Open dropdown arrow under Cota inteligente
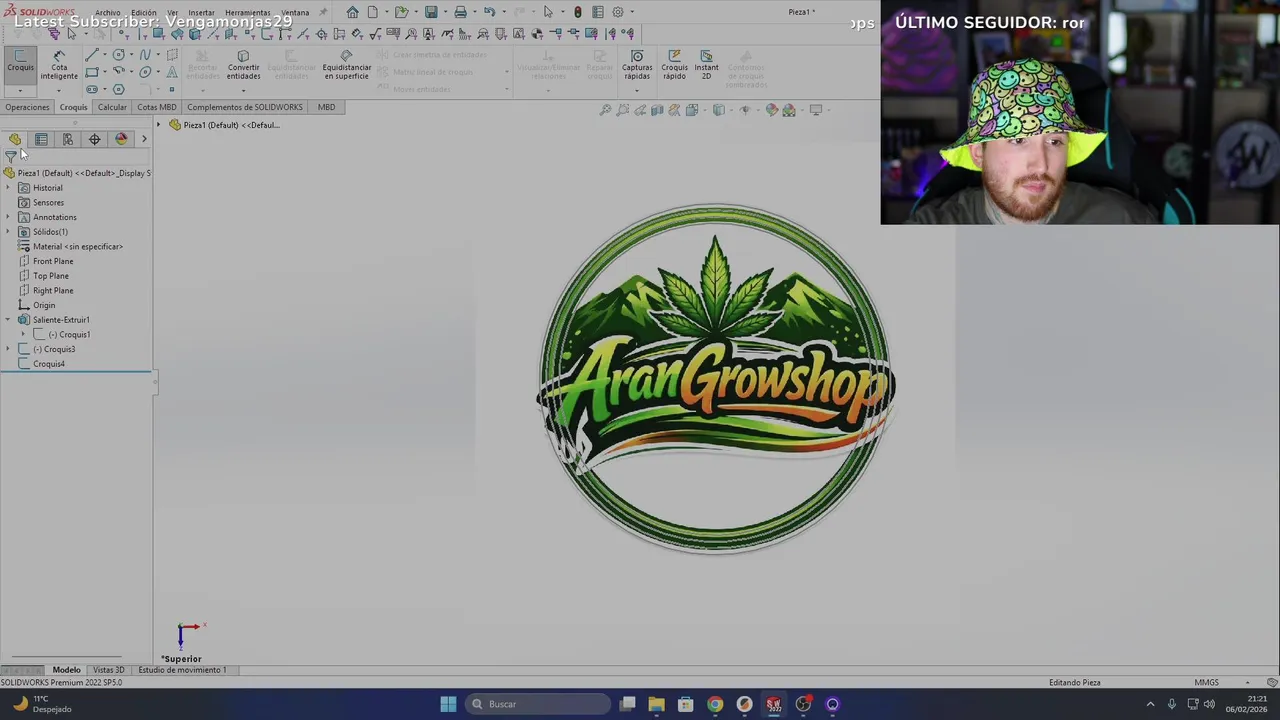This screenshot has width=1280, height=720. [x=59, y=91]
